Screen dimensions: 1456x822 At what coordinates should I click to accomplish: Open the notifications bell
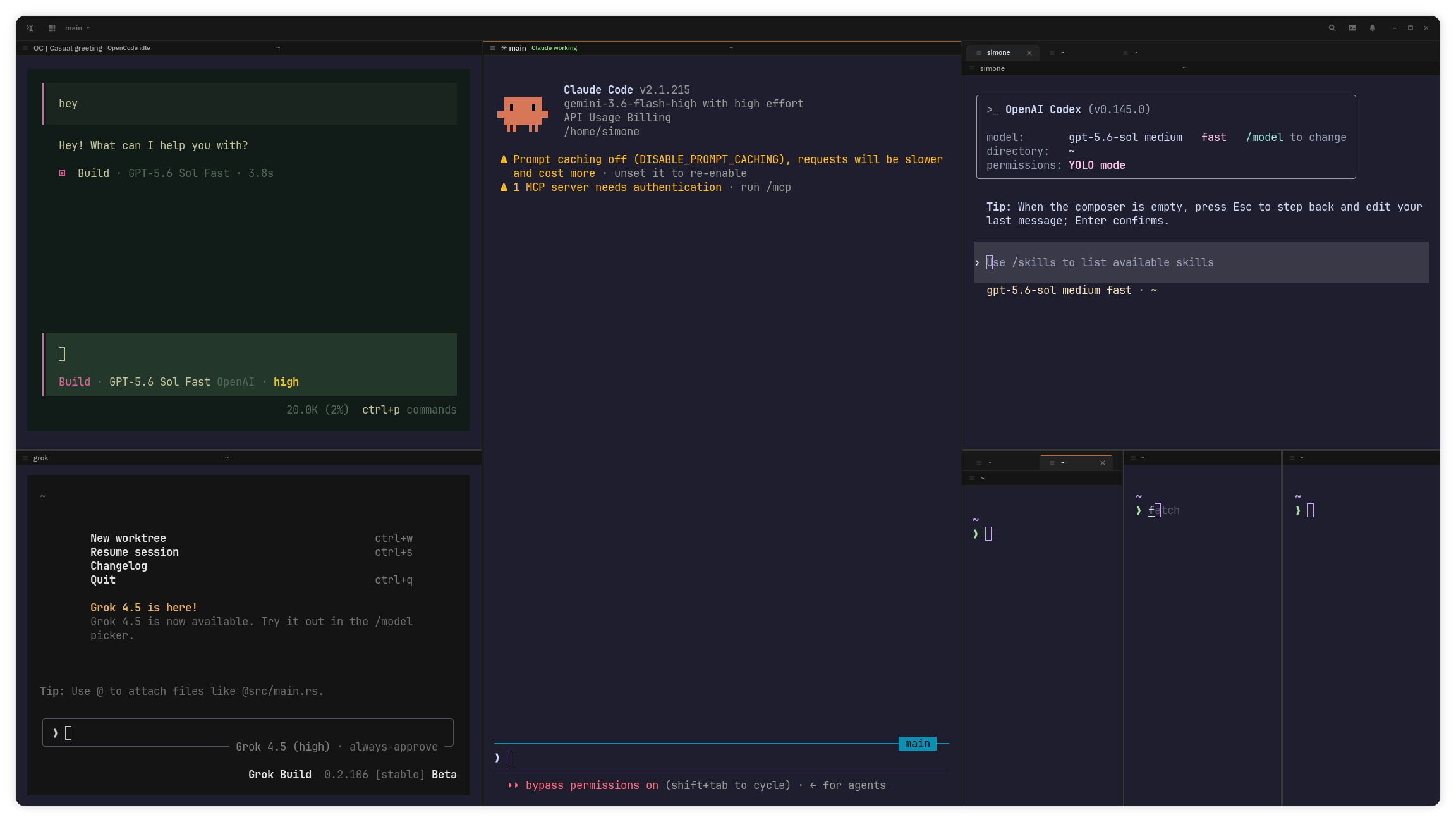click(x=1372, y=28)
